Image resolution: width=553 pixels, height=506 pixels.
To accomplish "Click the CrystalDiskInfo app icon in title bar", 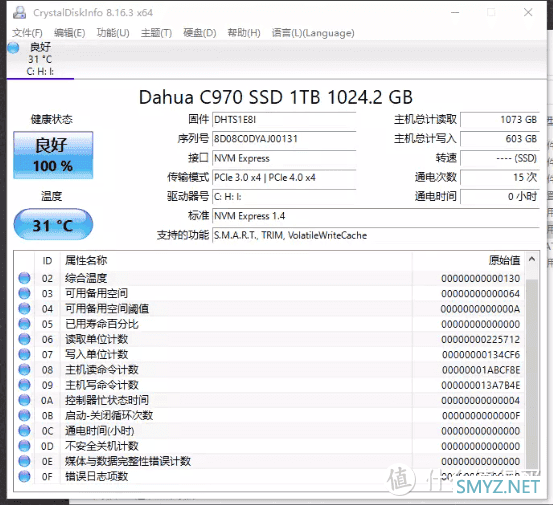I will coord(19,13).
